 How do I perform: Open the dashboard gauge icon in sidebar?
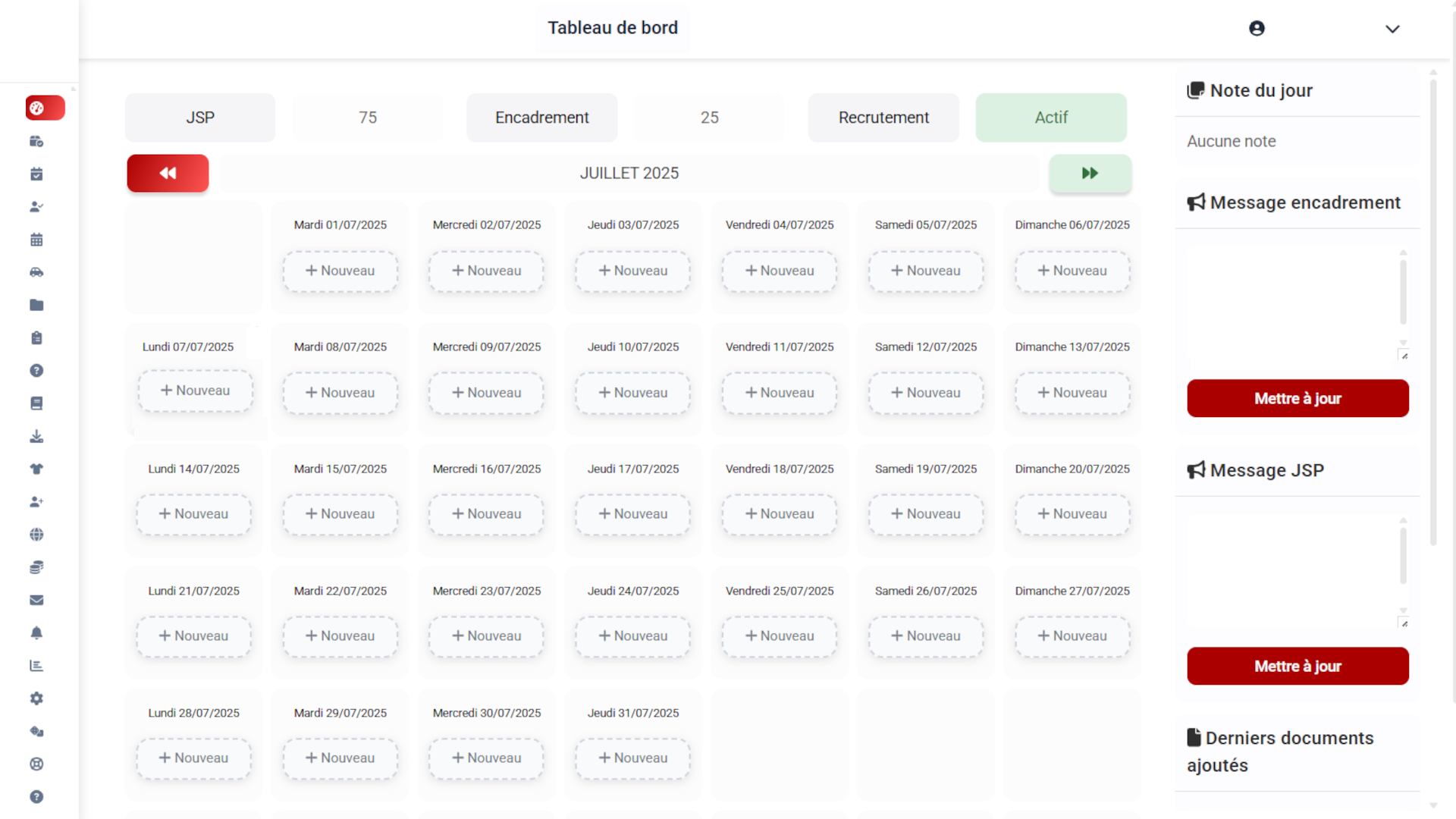37,108
